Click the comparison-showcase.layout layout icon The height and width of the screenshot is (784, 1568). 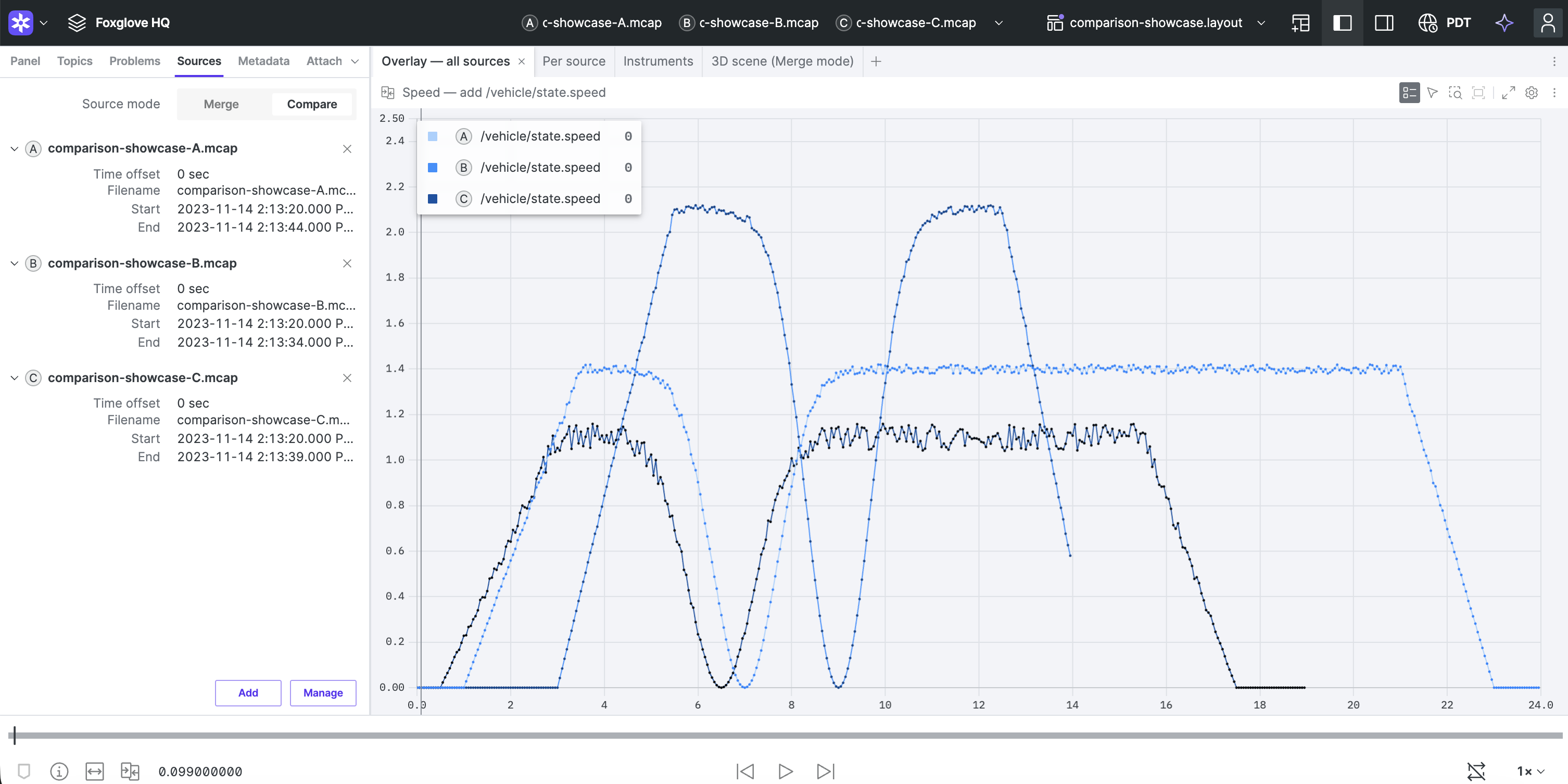pyautogui.click(x=1055, y=22)
